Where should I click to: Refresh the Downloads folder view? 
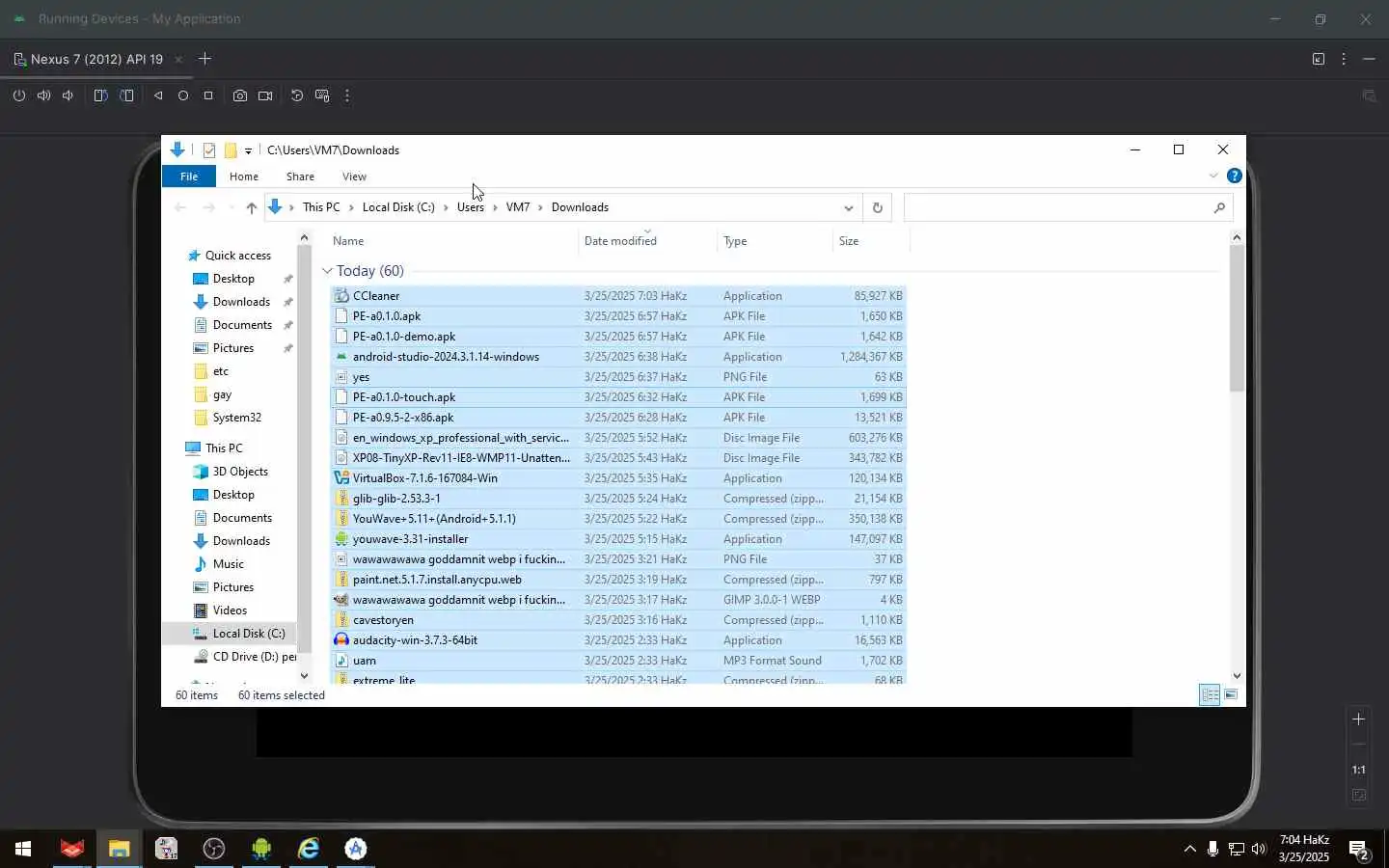(x=877, y=207)
